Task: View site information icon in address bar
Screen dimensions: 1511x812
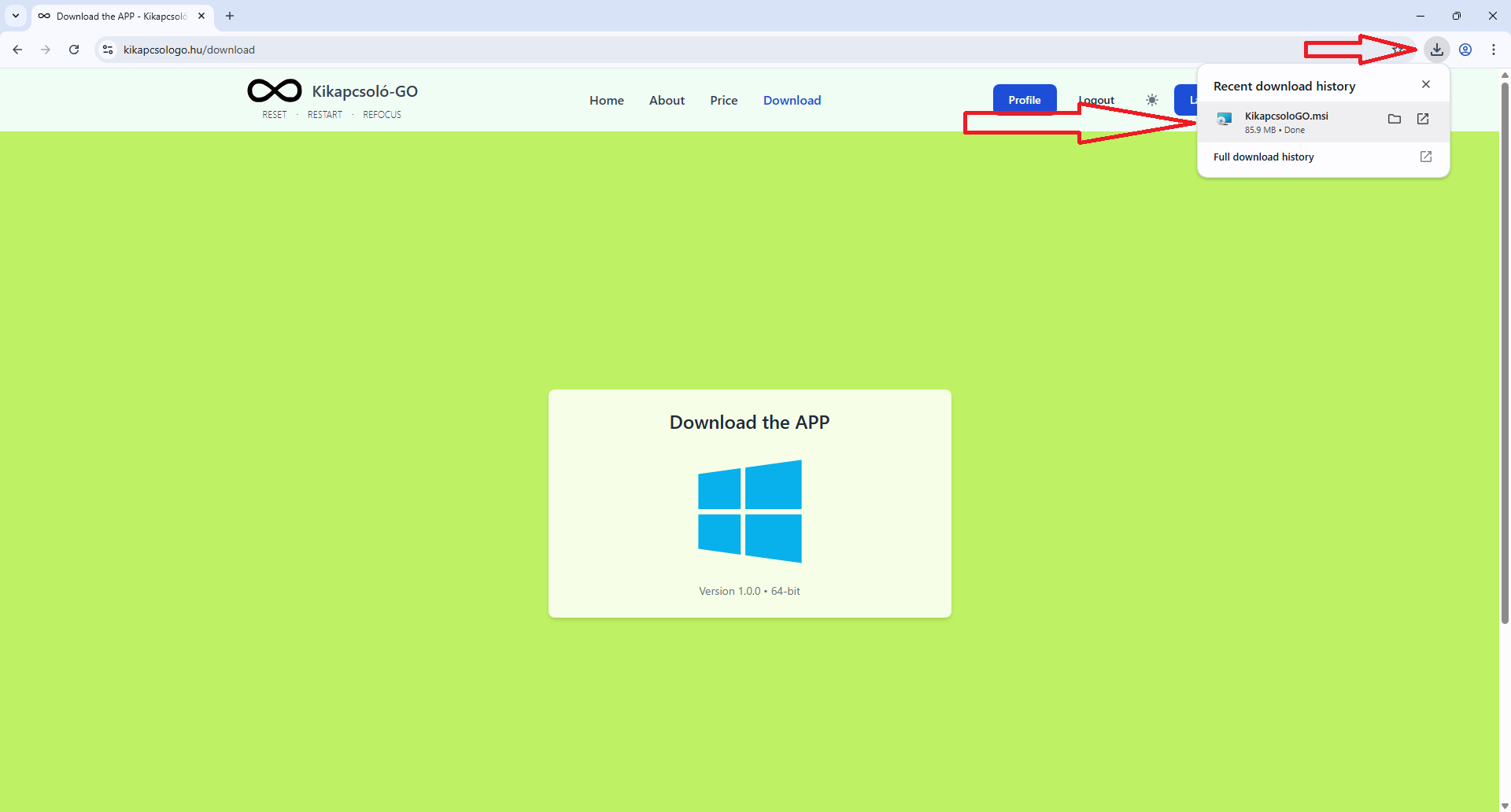Action: pos(108,50)
